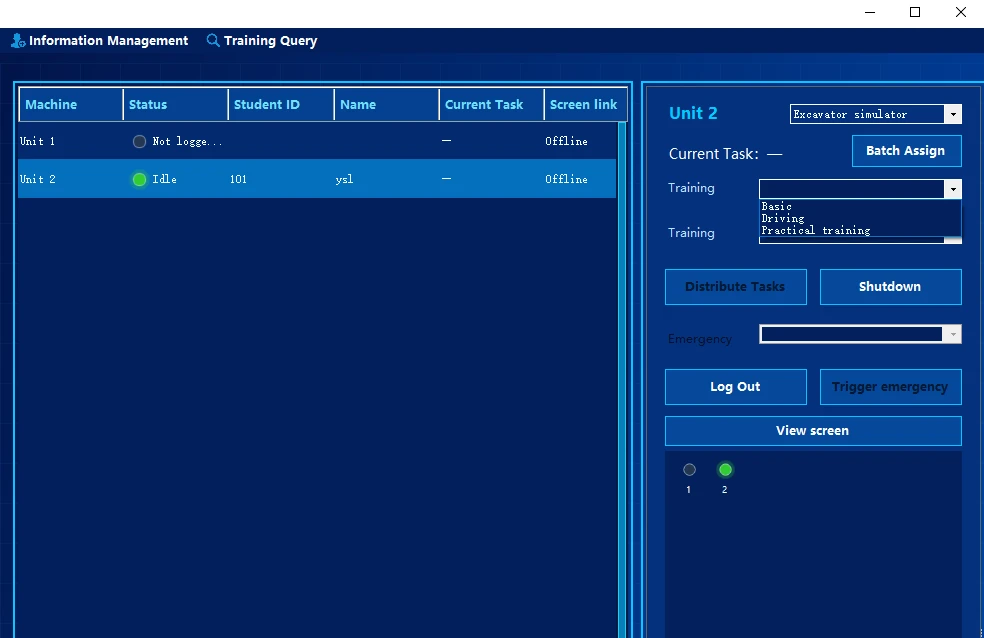984x638 pixels.
Task: Sort by the Student ID column header
Action: [281, 105]
